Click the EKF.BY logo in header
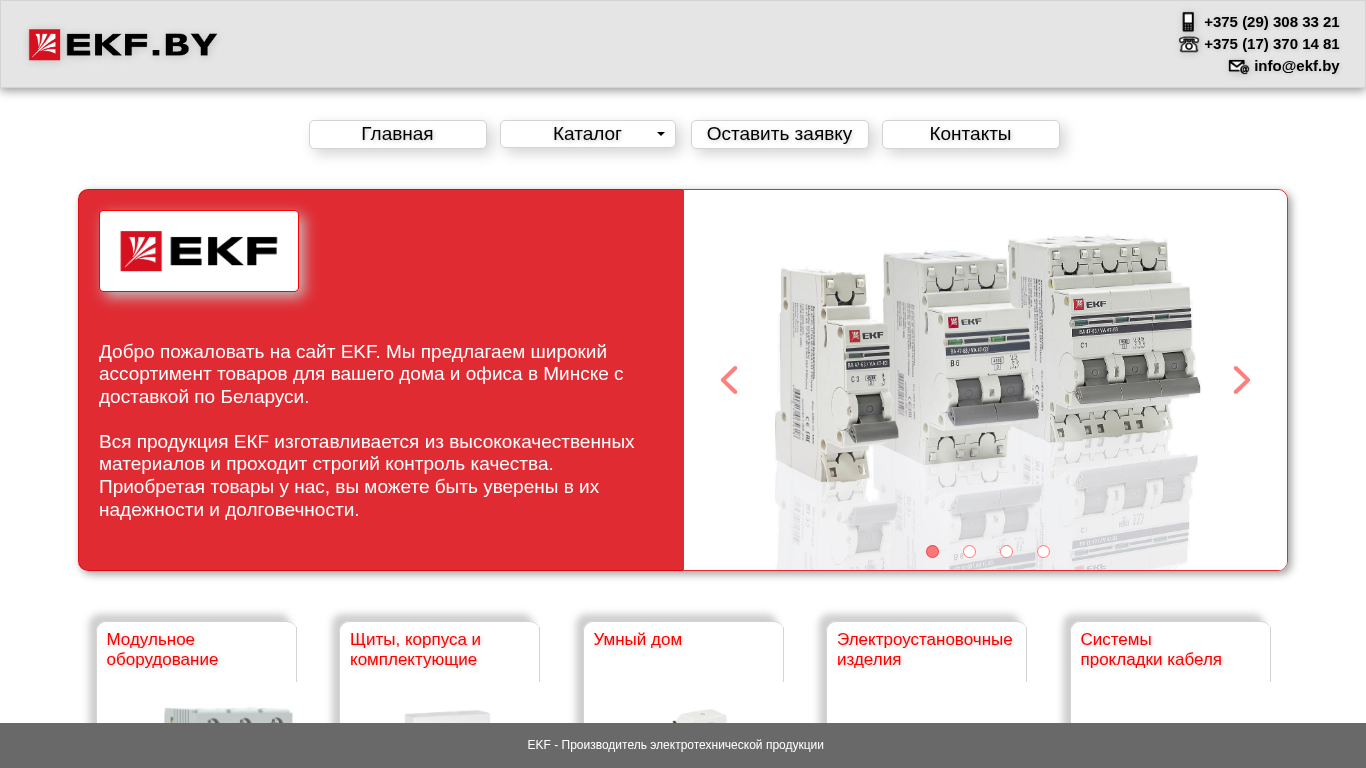This screenshot has width=1366, height=768. click(123, 45)
